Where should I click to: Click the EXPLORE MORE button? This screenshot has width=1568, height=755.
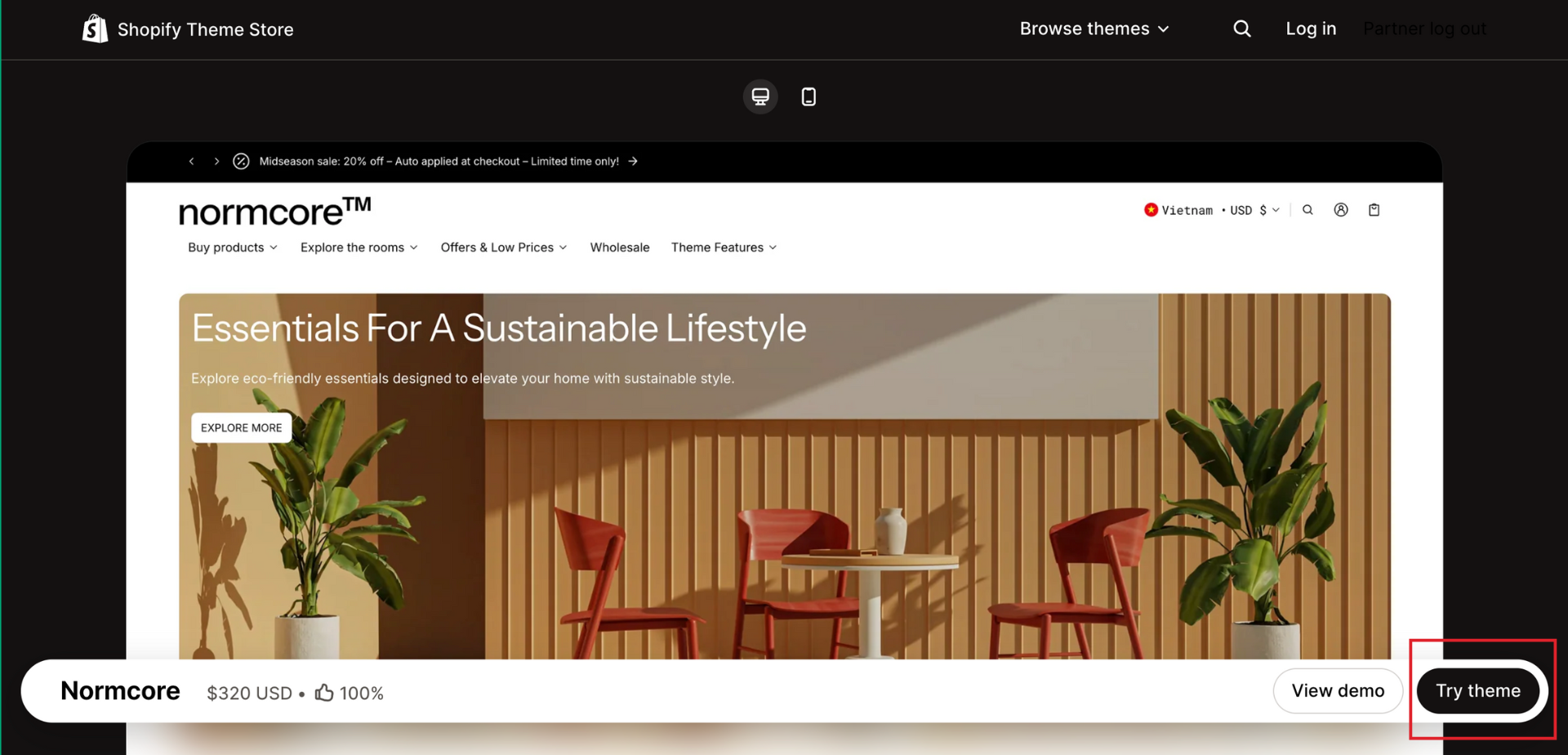242,427
